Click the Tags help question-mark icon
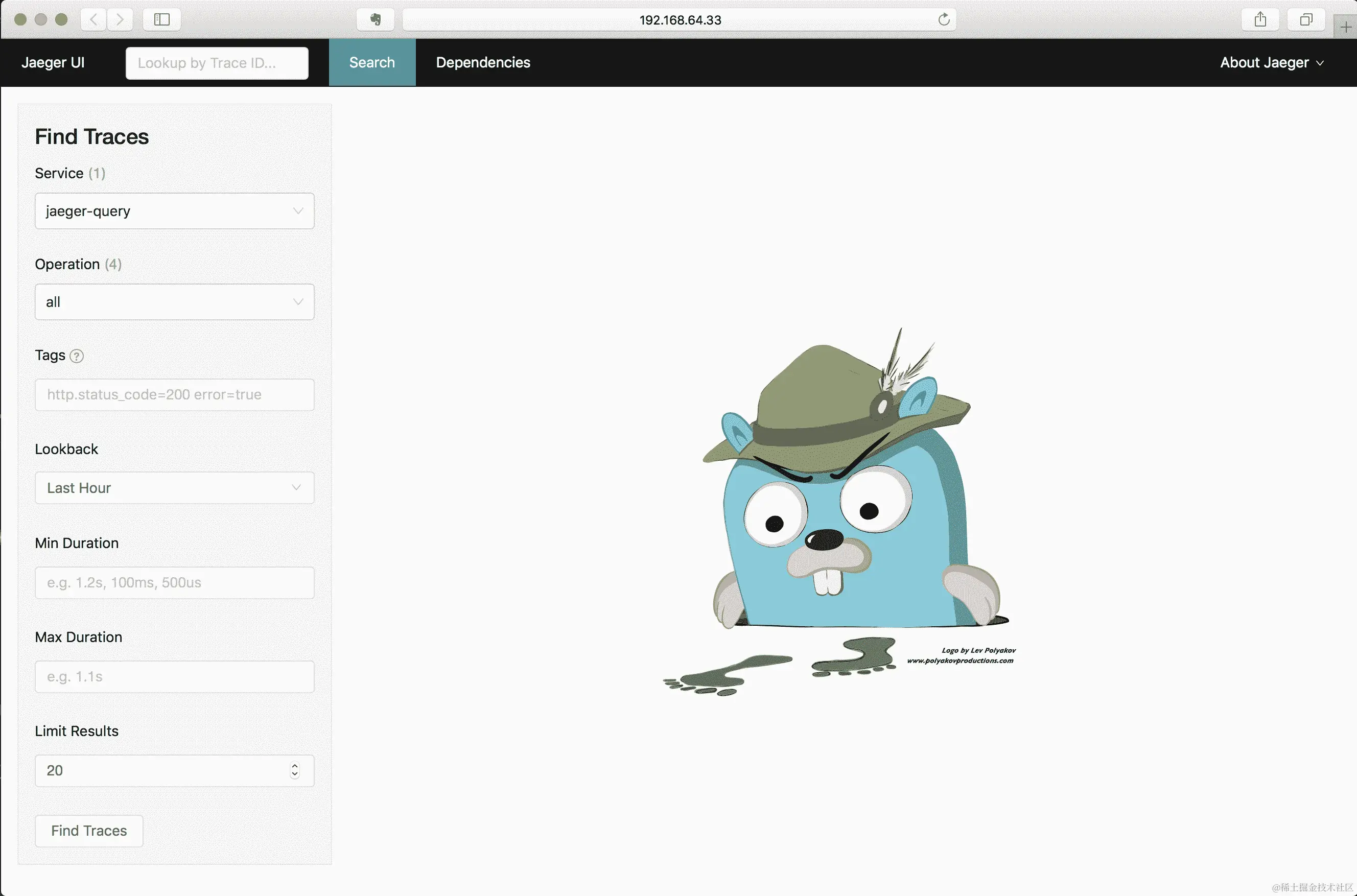Viewport: 1357px width, 896px height. coord(77,356)
